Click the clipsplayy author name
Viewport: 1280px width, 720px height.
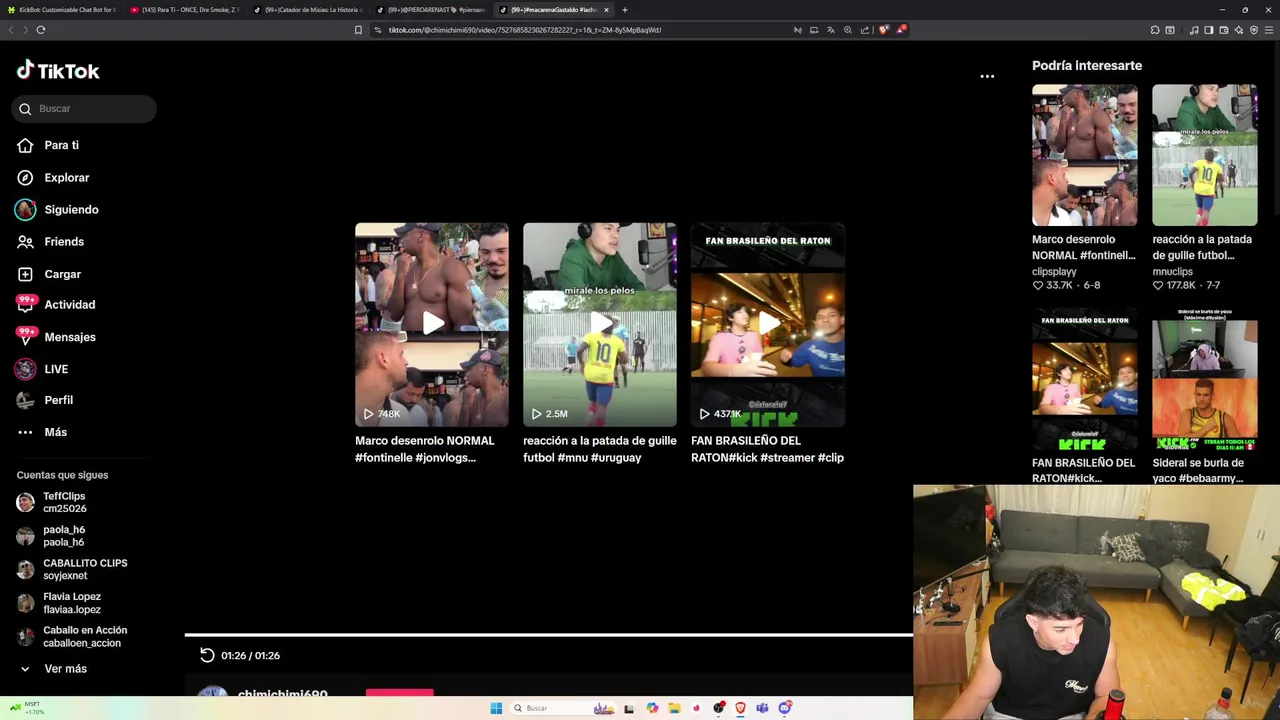tap(1054, 271)
